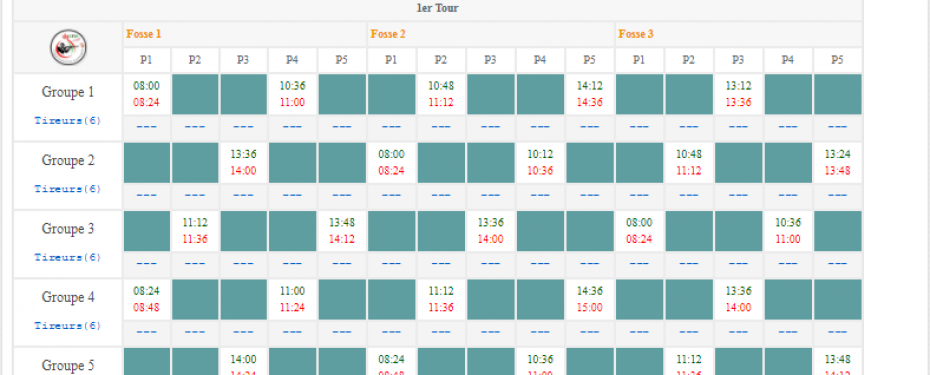Click Groupe 1 Fosse 2 P5 14:12 slot
Screen dimensions: 930x375
point(590,94)
